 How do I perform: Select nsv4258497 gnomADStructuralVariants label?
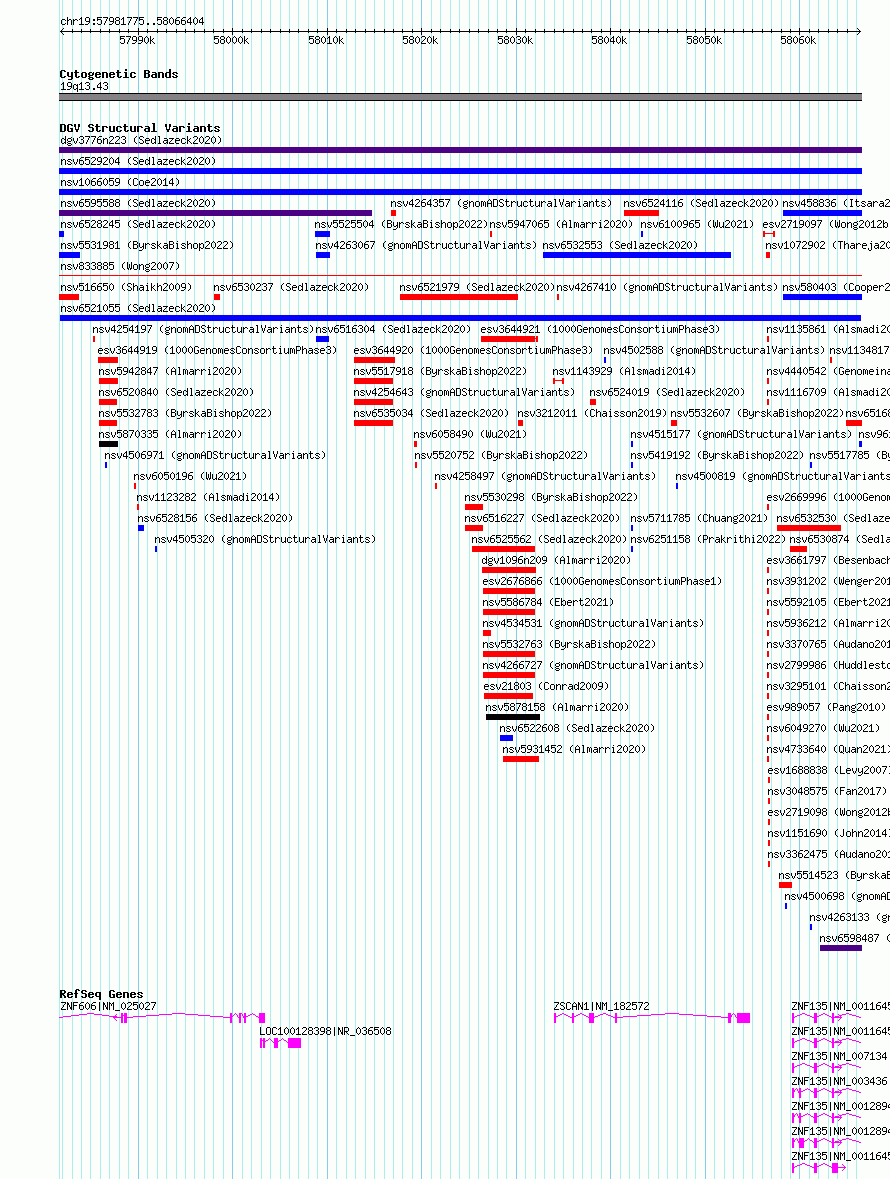pos(545,477)
